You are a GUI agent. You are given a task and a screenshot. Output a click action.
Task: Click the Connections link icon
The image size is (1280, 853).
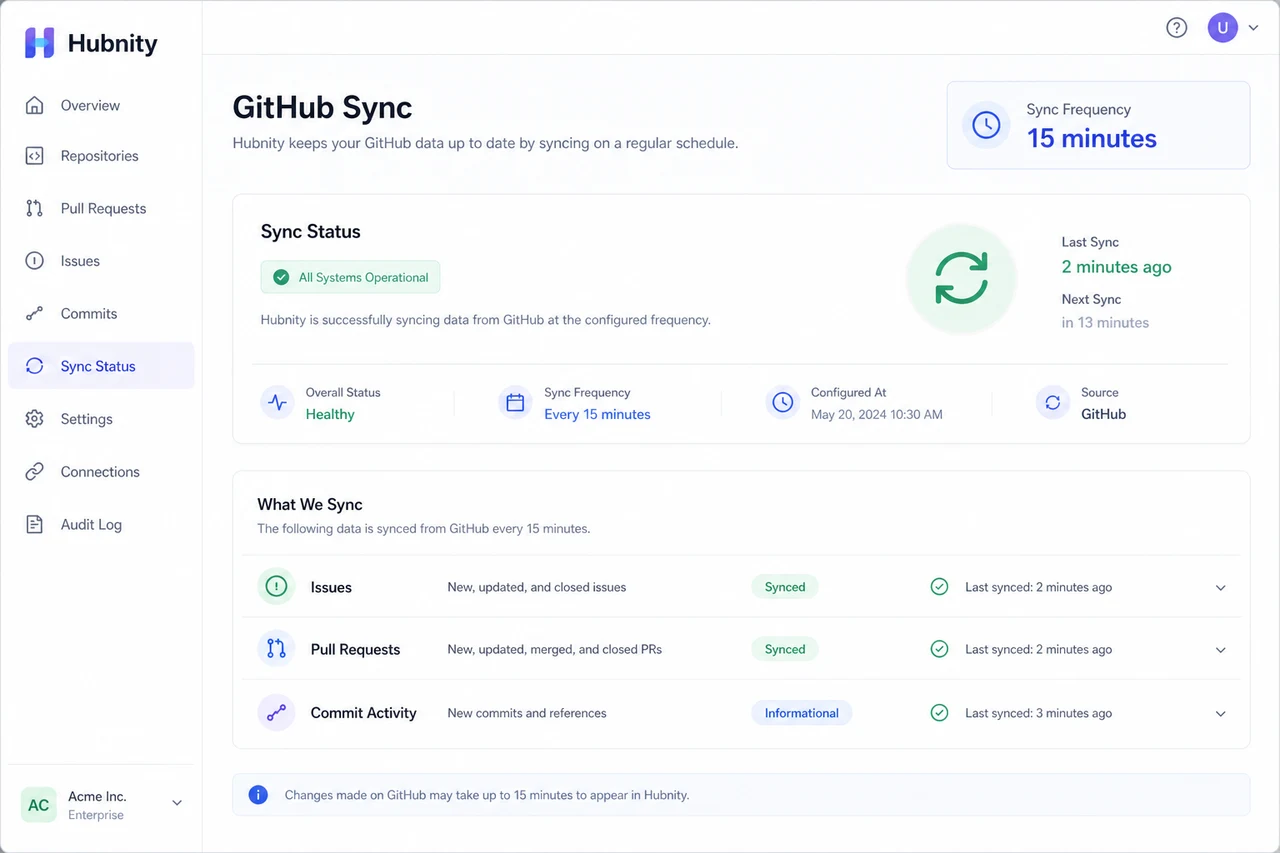(x=34, y=472)
